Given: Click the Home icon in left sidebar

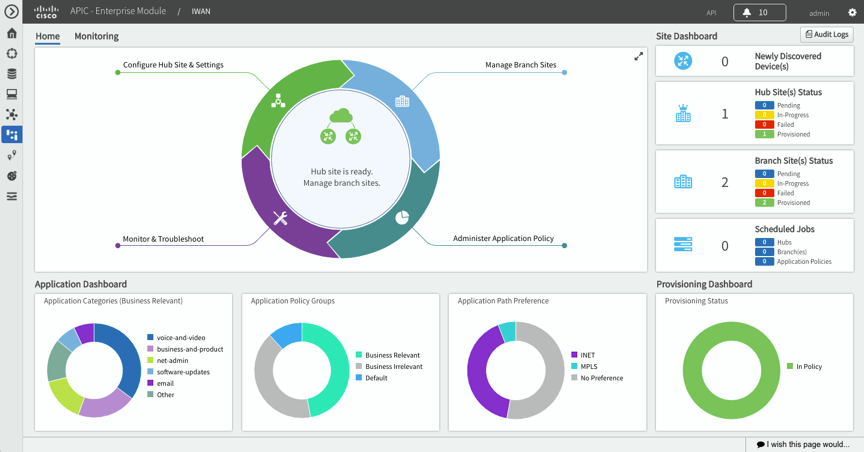Looking at the screenshot, I should point(12,33).
